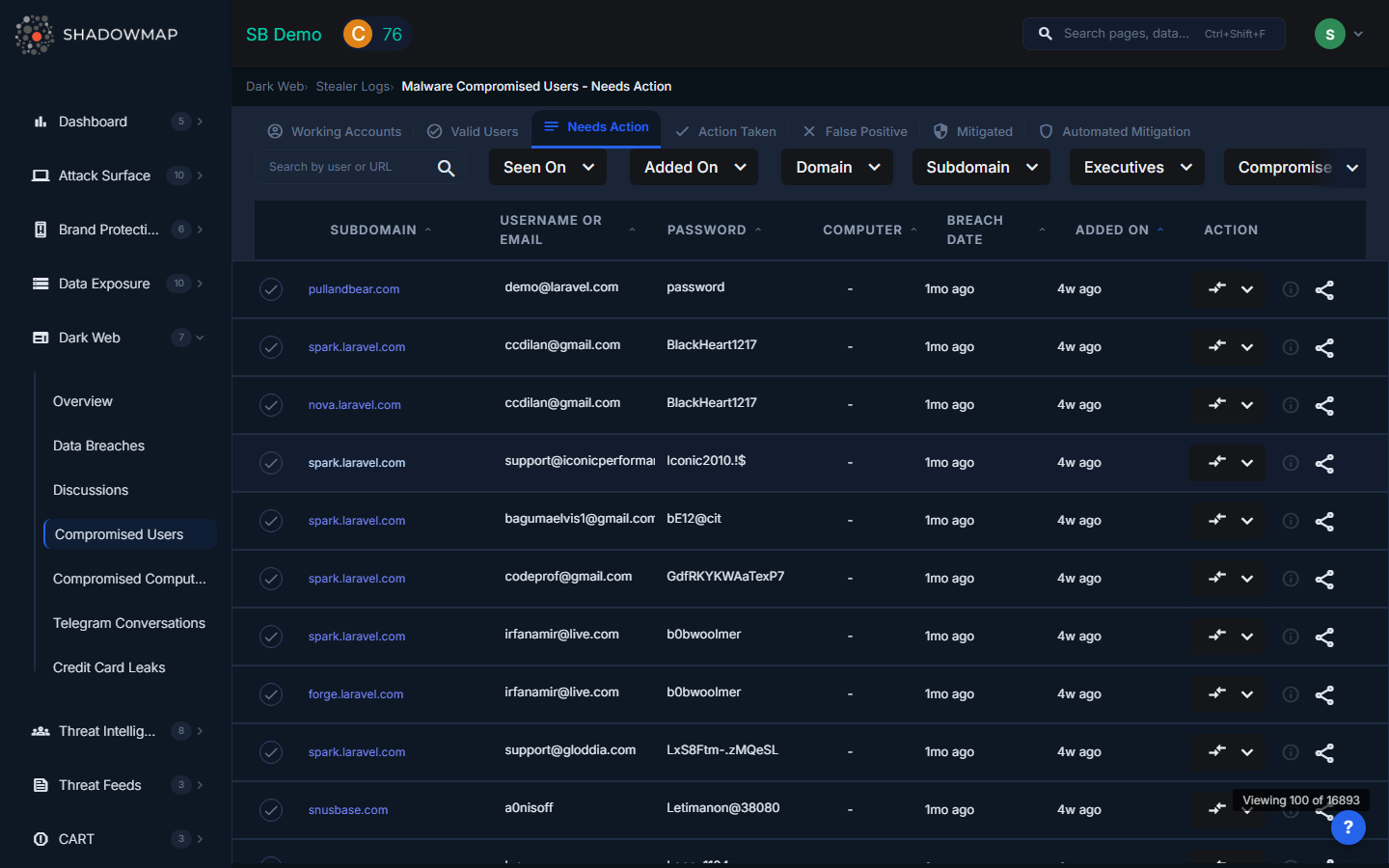Screen dimensions: 1389x868
Task: Select the checkbox for the forge.laravel.com row
Action: pos(271,694)
